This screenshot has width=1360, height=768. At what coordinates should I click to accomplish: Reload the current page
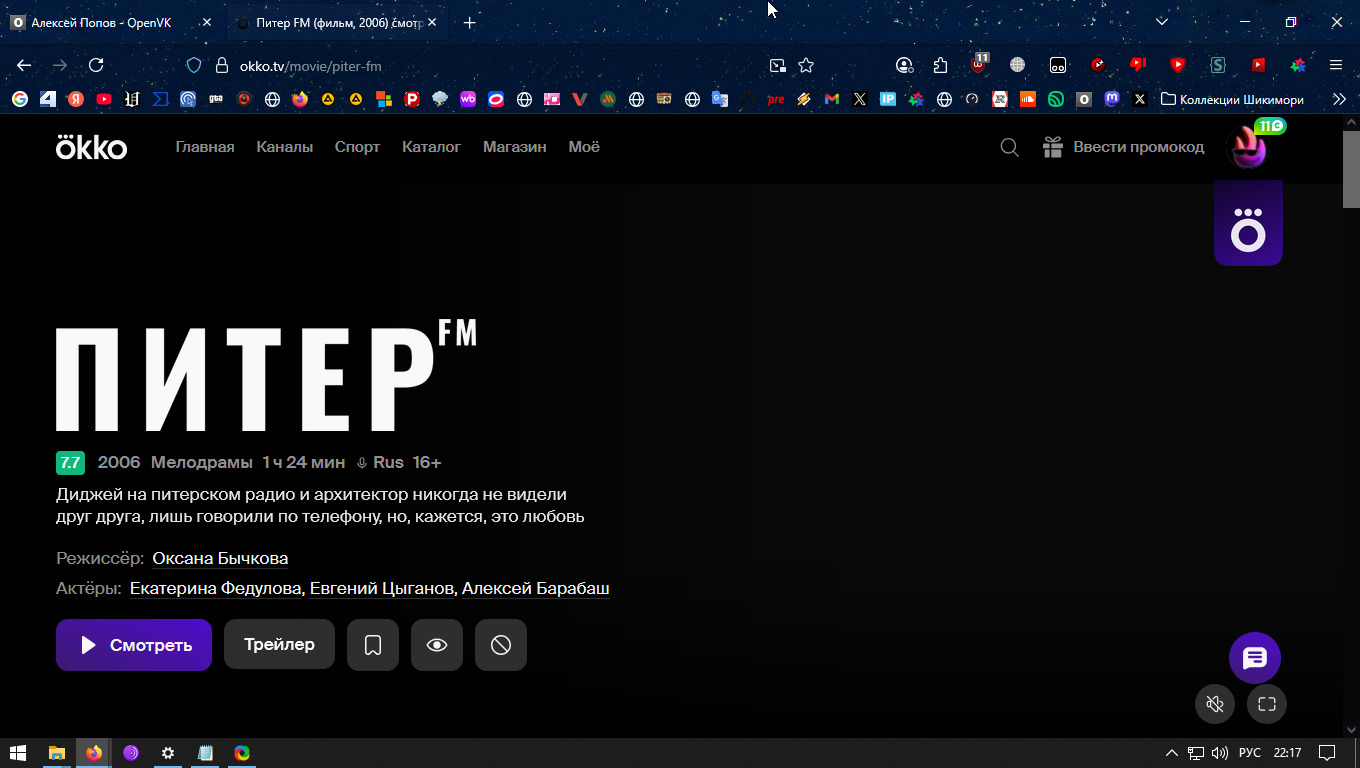[96, 65]
